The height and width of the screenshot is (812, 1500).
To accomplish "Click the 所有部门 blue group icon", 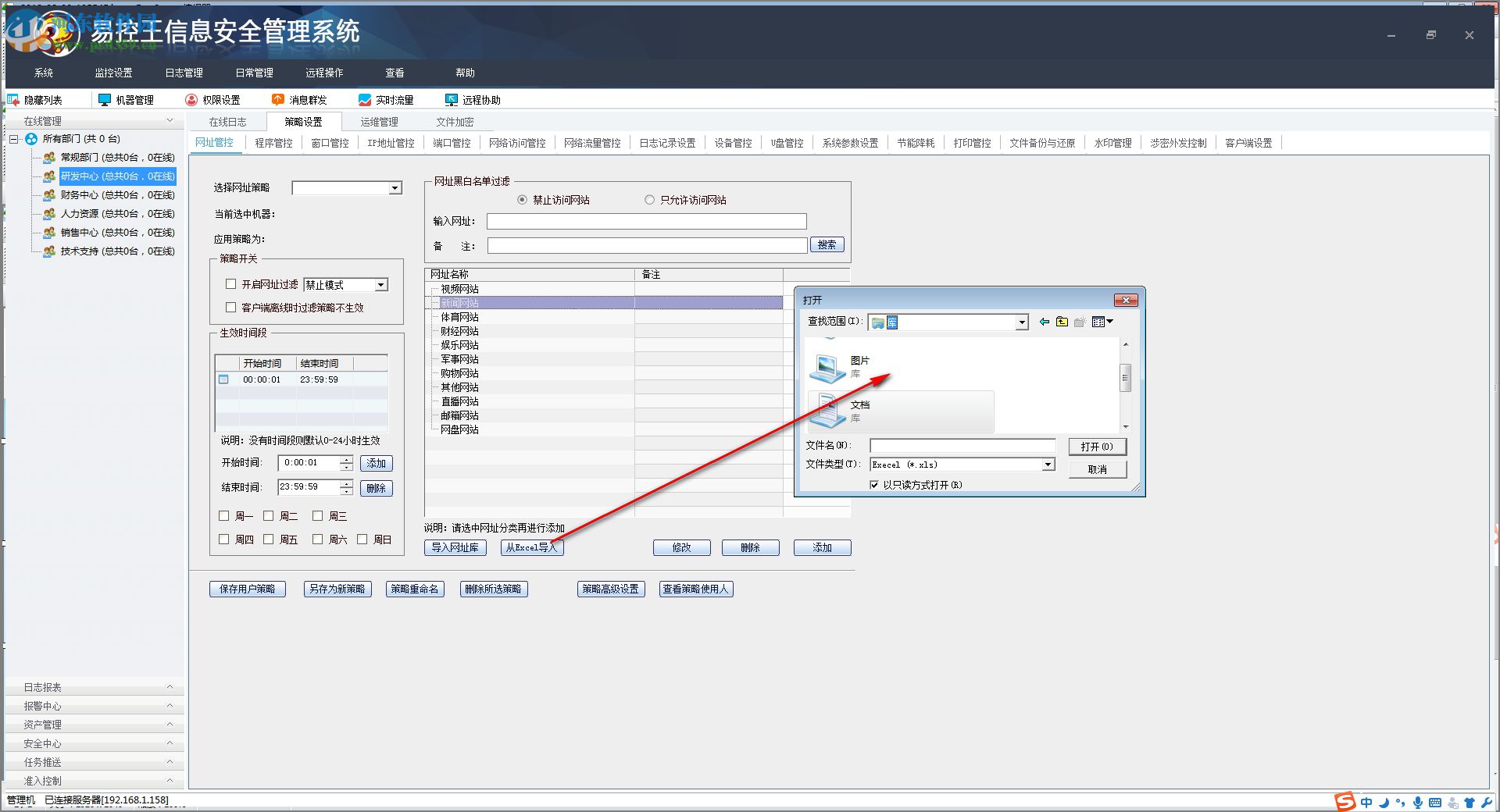I will 31,139.
